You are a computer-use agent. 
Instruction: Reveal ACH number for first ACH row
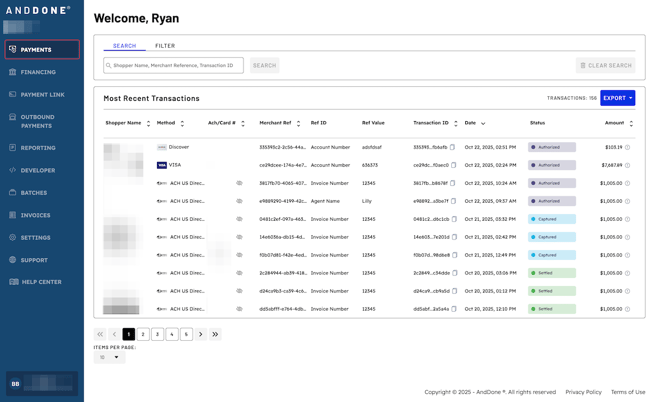[x=239, y=183]
